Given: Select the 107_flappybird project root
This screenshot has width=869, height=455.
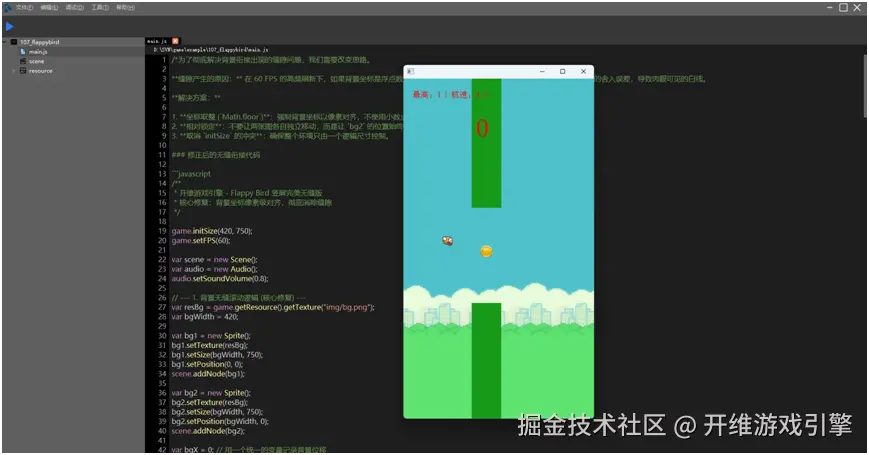Looking at the screenshot, I should [x=39, y=42].
